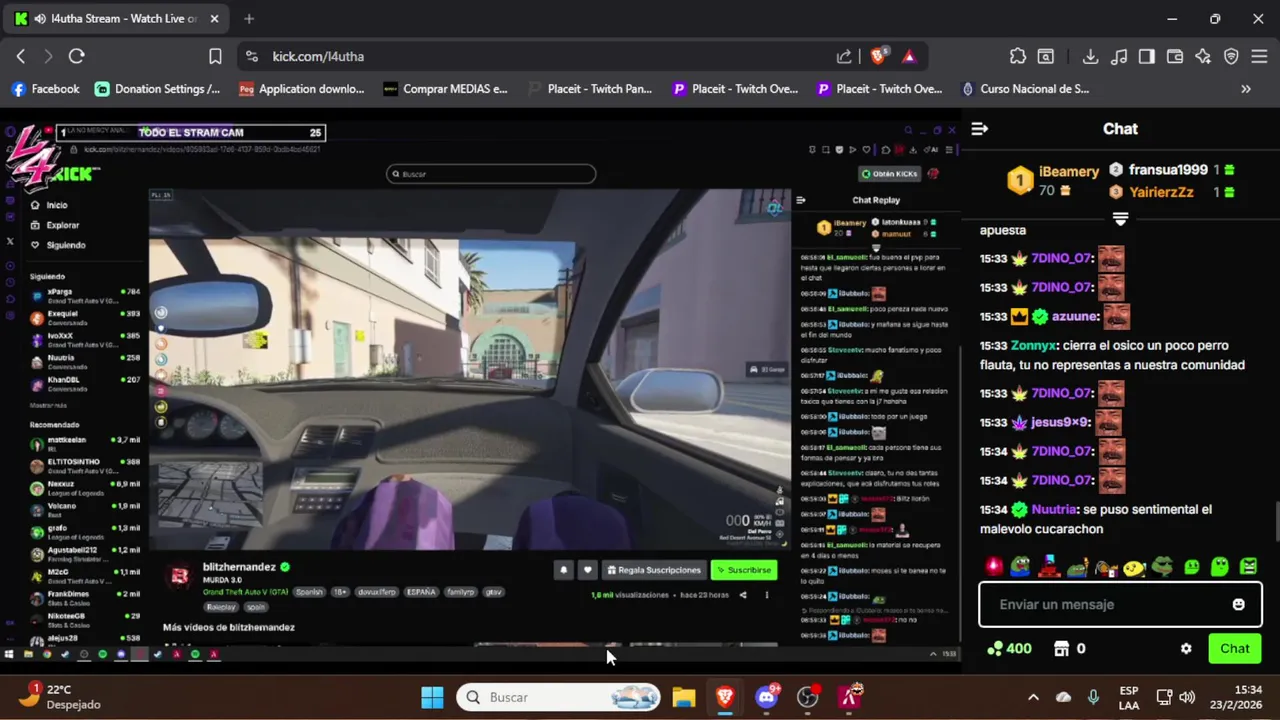Open Brave Leo AI sparkle icon
The height and width of the screenshot is (720, 1280).
1203,57
